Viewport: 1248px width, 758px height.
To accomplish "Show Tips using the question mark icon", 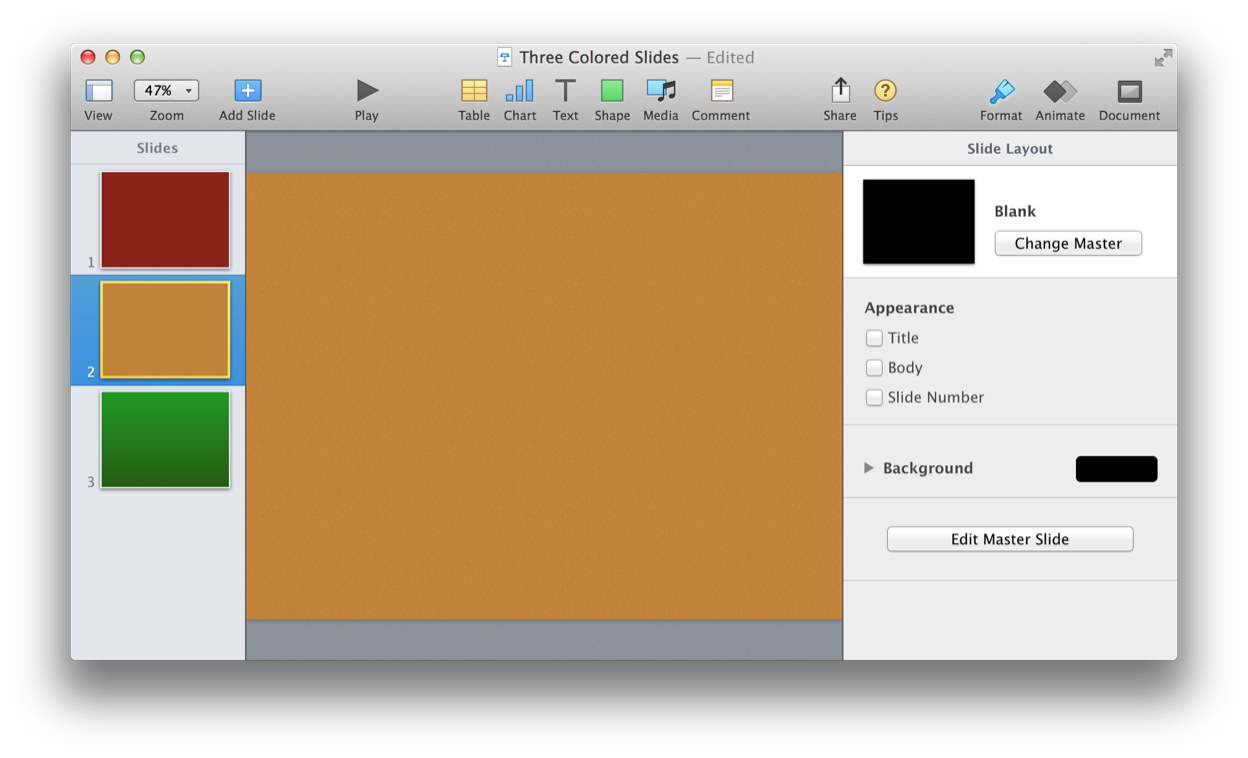I will 885,91.
